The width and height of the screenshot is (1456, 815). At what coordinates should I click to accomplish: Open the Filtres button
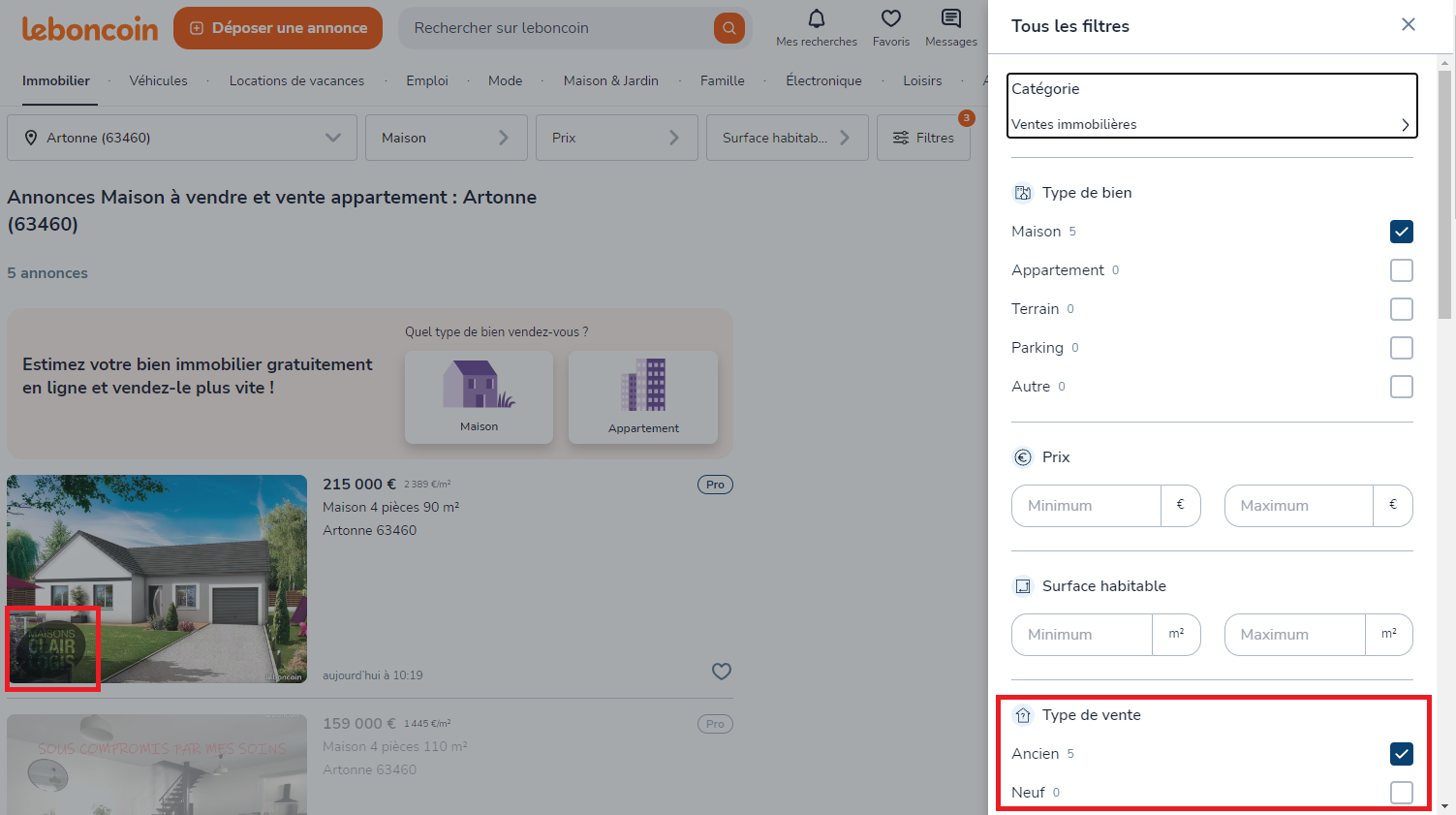click(x=923, y=138)
